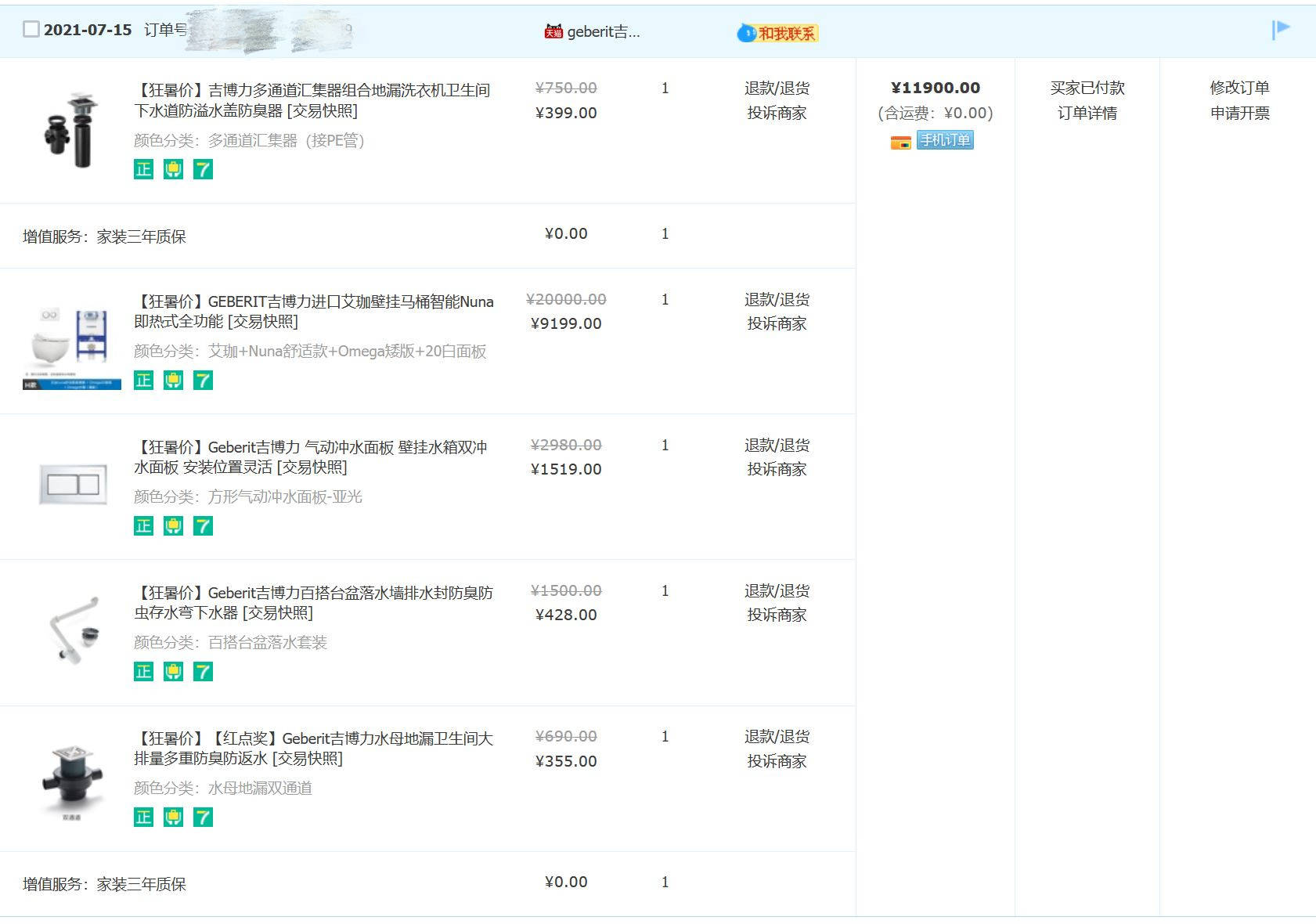
Task: Select the price ¥399.00
Action: click(x=566, y=113)
